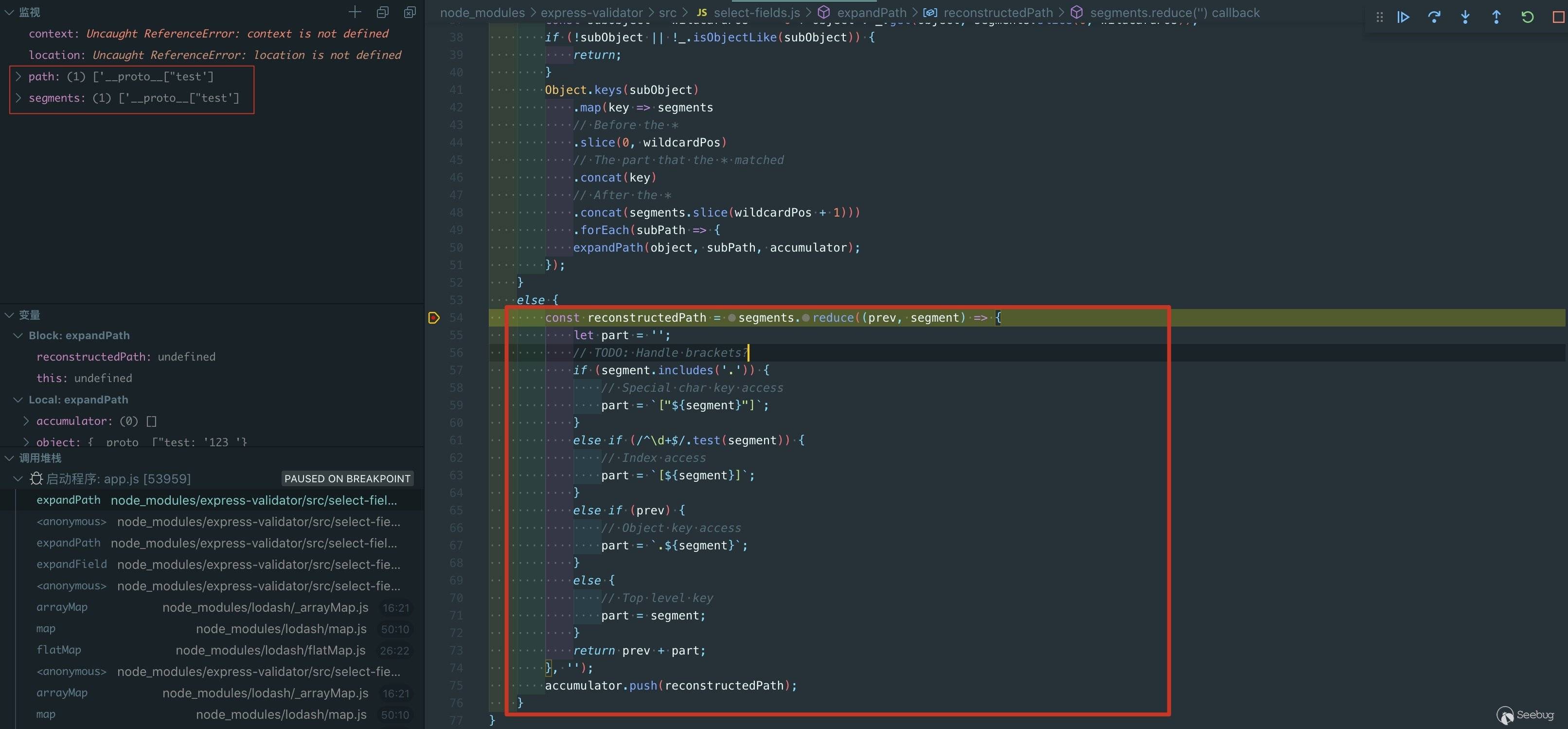Collapse the 调用堆栈 call stack section
Viewport: 1568px width, 729px height.
click(x=9, y=458)
